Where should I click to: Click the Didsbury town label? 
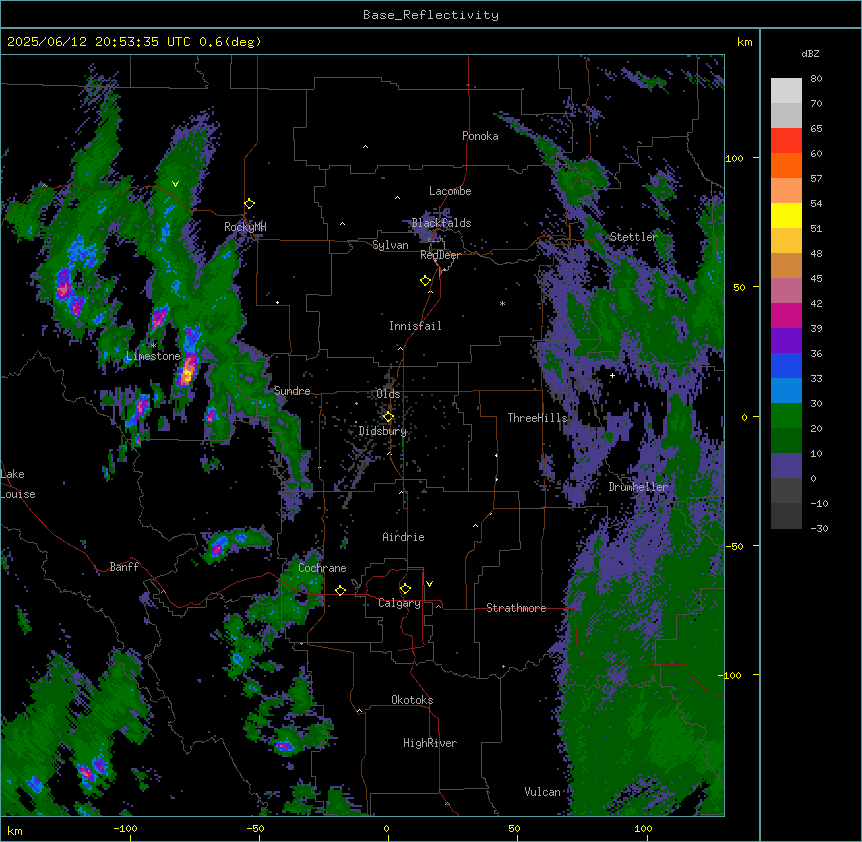pyautogui.click(x=383, y=431)
